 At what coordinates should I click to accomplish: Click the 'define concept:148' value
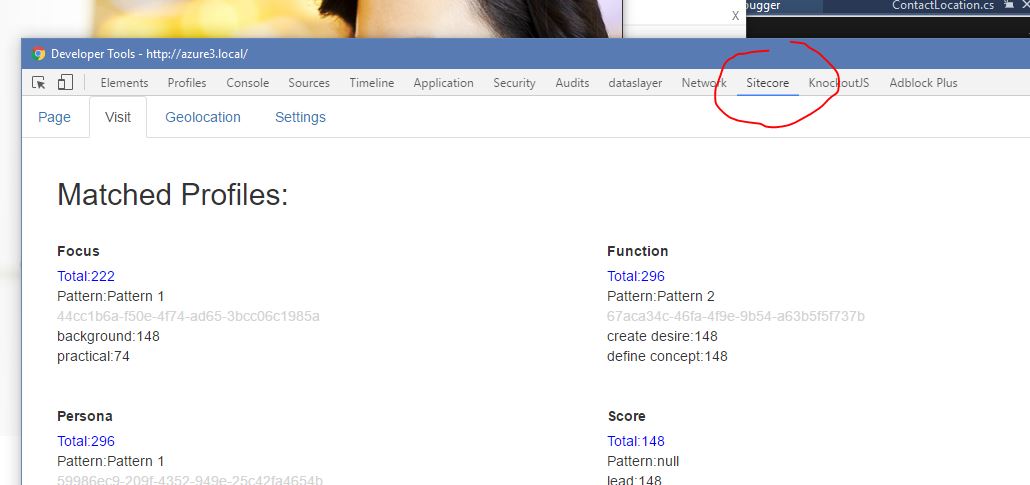click(x=667, y=357)
